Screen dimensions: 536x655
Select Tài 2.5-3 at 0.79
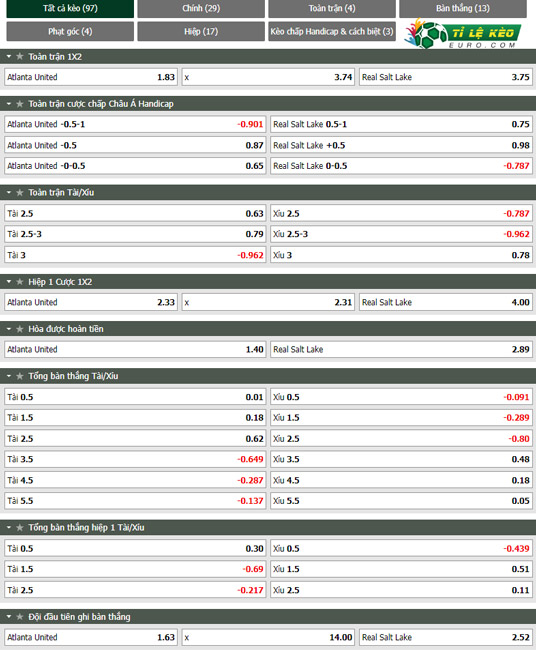(x=135, y=234)
